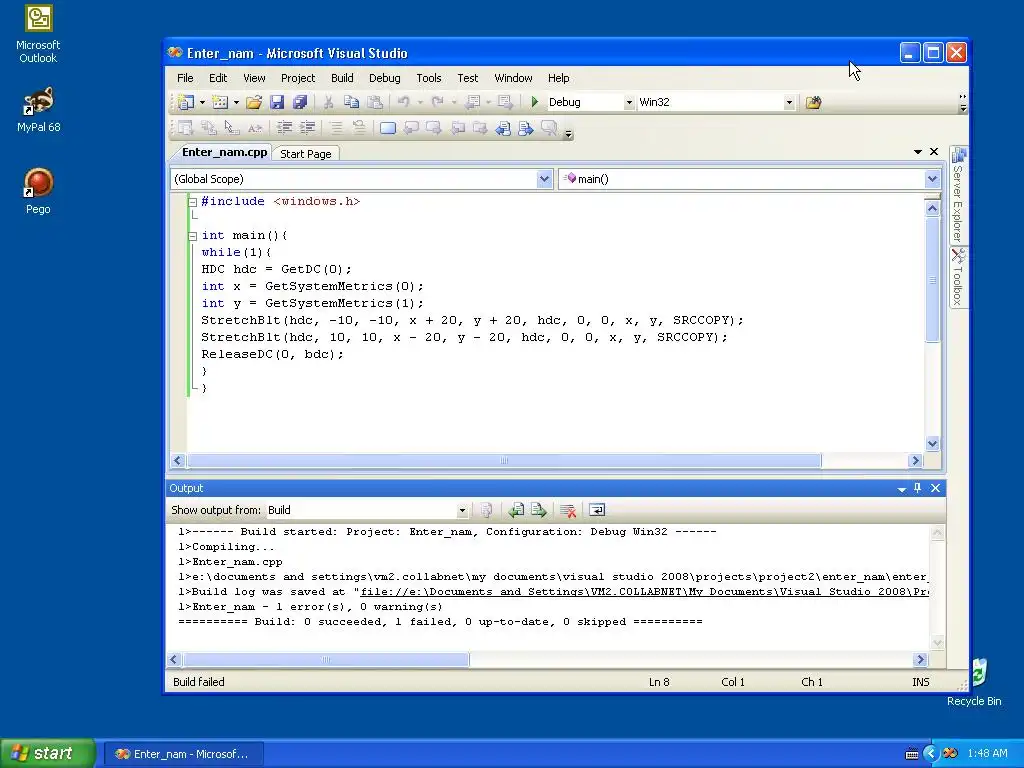Toggle a bookmark with the blue rectangle icon
Image resolution: width=1024 pixels, height=768 pixels.
pyautogui.click(x=388, y=128)
